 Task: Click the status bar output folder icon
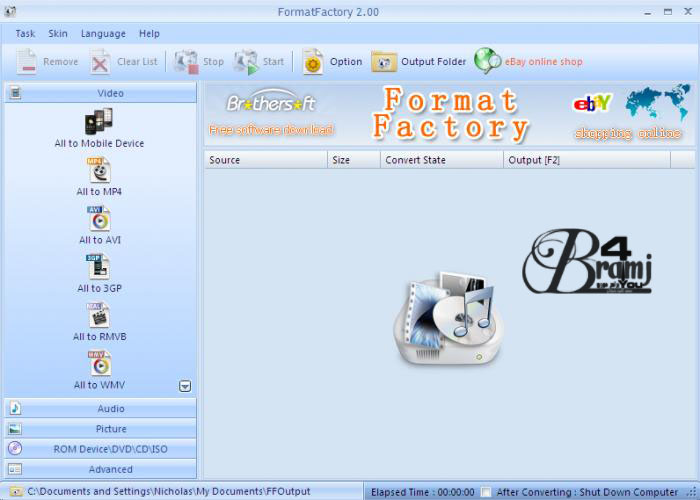[x=16, y=492]
